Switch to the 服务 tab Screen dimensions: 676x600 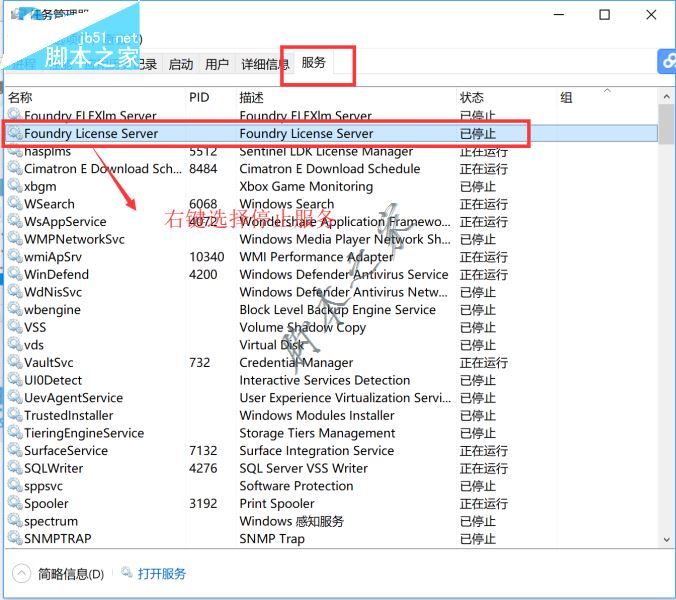313,63
